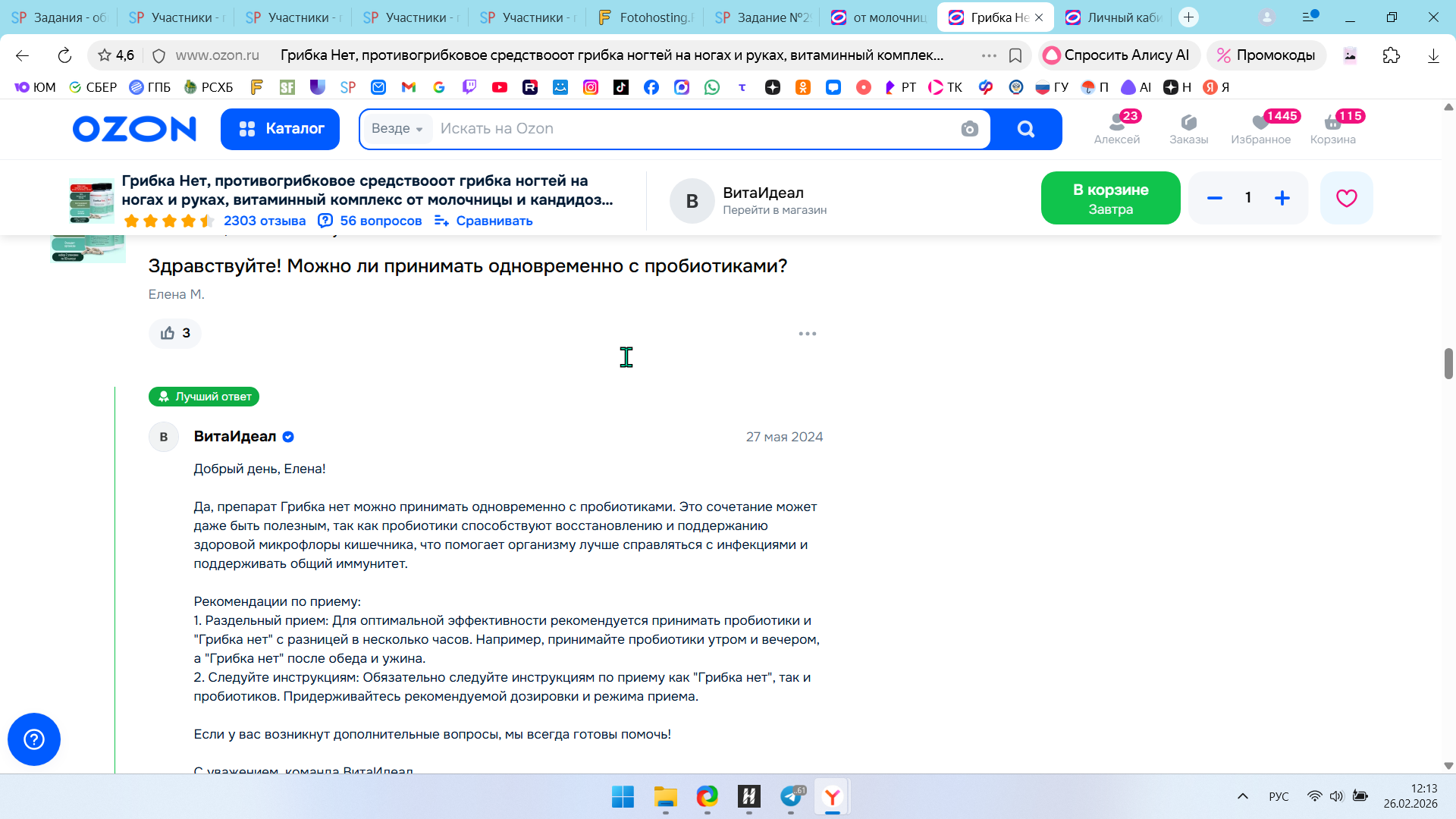The height and width of the screenshot is (819, 1456).
Task: Click the blue magnifier search button
Action: (x=1025, y=129)
